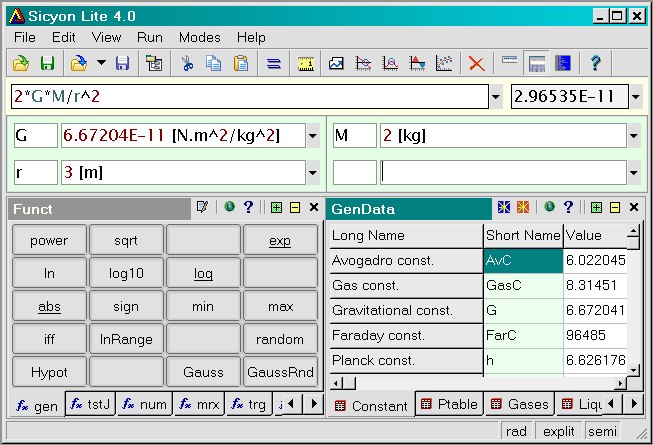Screen dimensions: 653x445
Task: Switch to the Gases data tab
Action: pos(520,404)
